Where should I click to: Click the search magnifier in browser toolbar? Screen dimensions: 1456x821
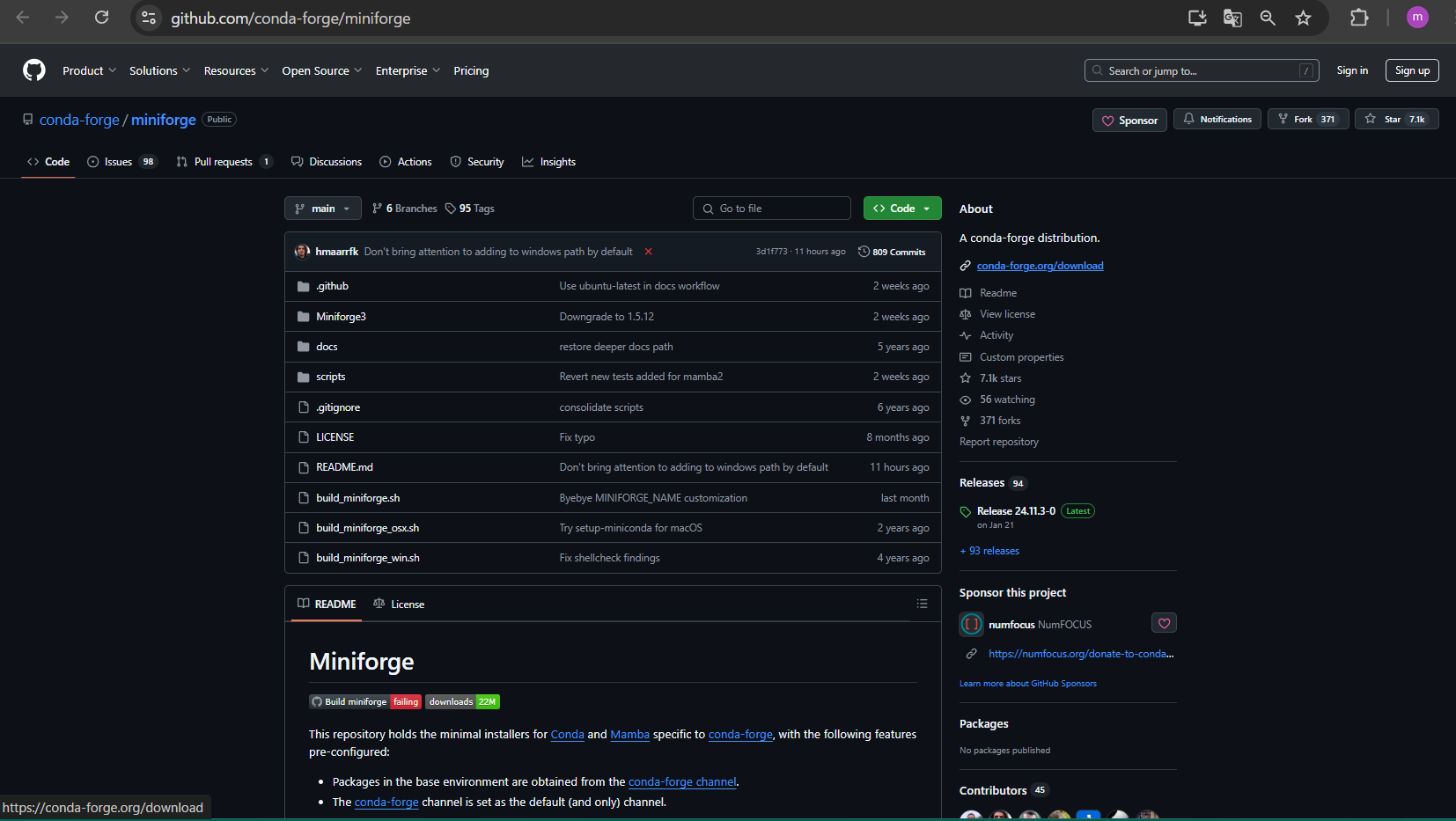(x=1268, y=18)
